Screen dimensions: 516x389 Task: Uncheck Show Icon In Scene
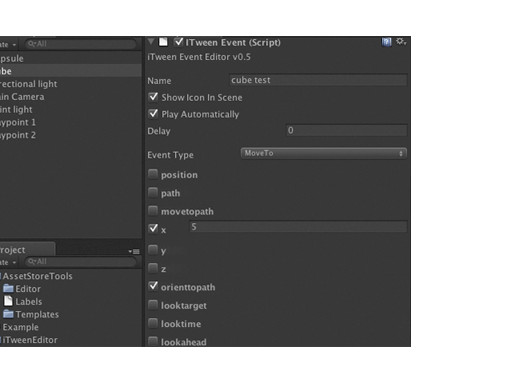[x=153, y=97]
